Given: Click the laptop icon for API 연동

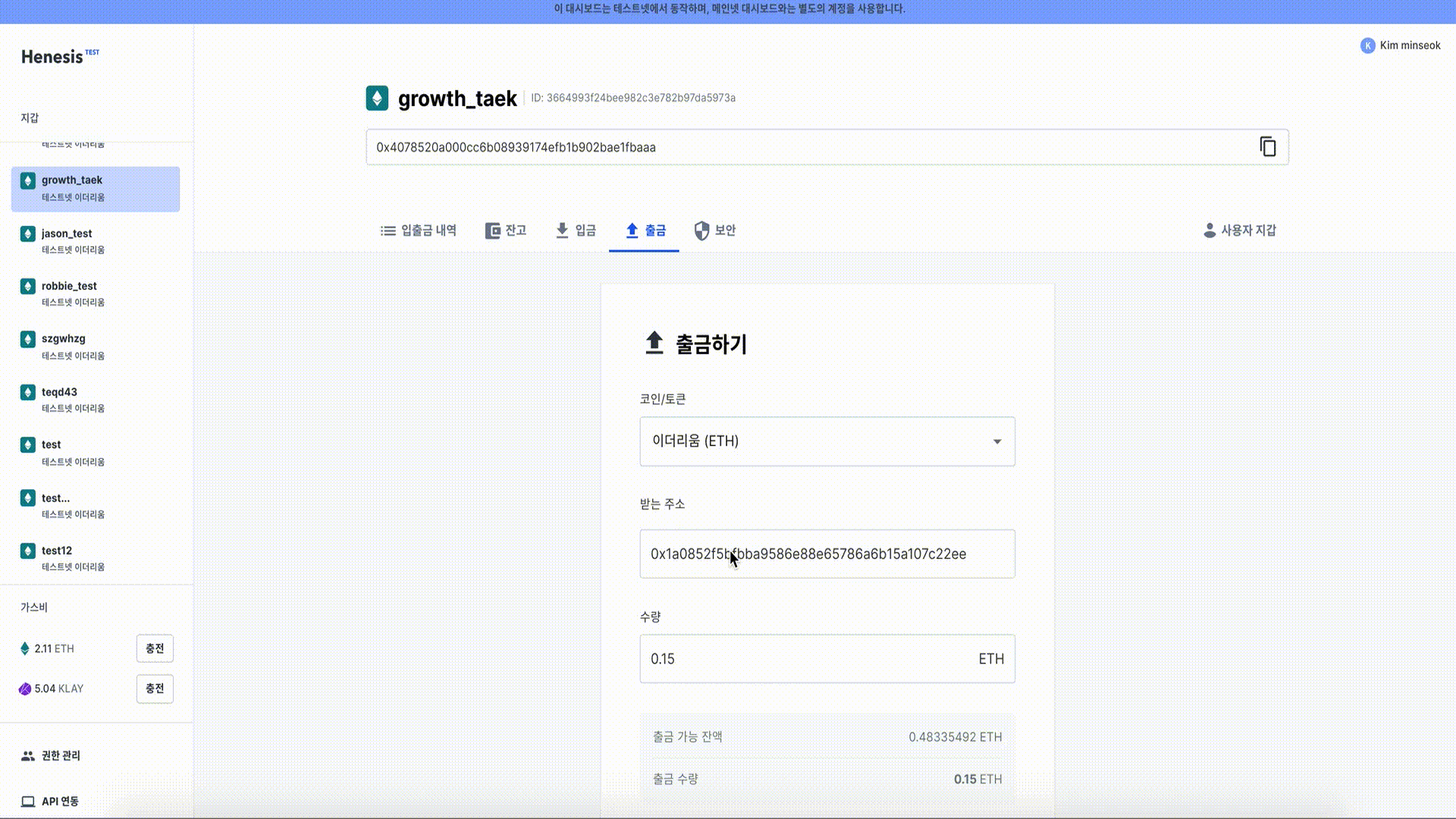Looking at the screenshot, I should [x=28, y=802].
